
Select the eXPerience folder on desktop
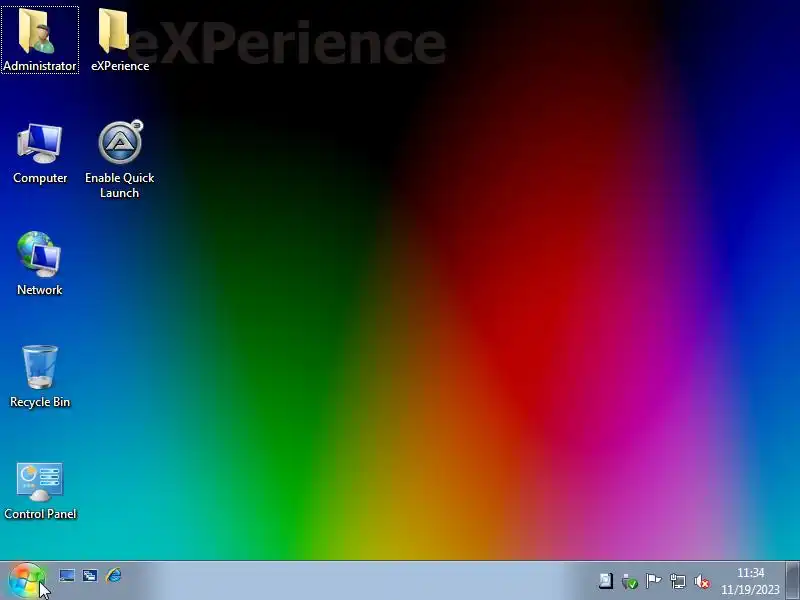[x=120, y=40]
